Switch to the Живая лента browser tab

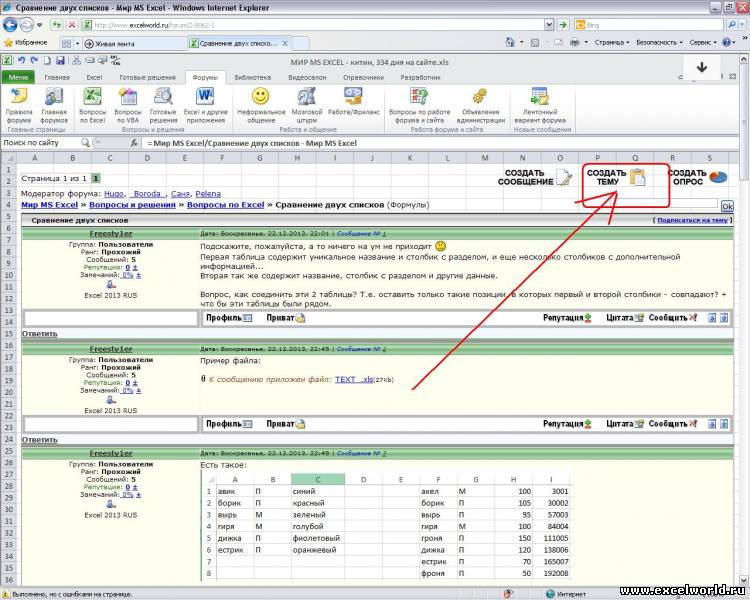pos(134,44)
